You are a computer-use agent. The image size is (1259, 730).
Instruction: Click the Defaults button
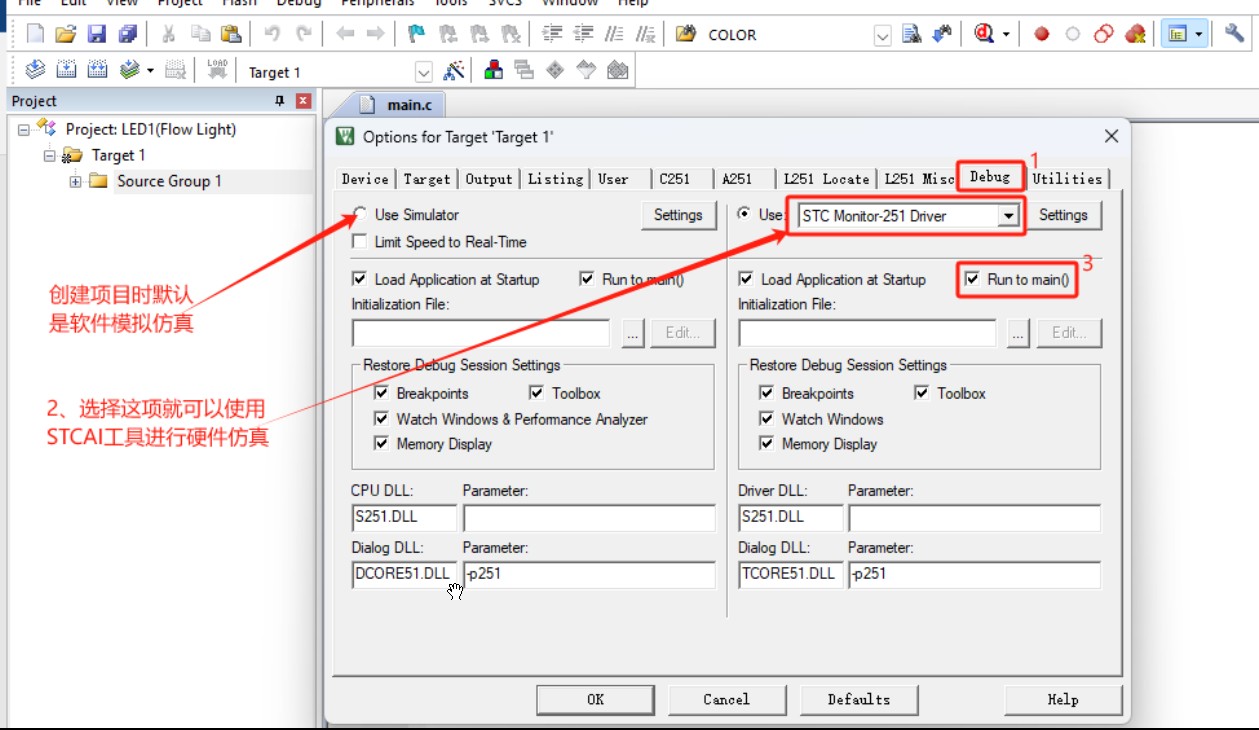[x=859, y=699]
